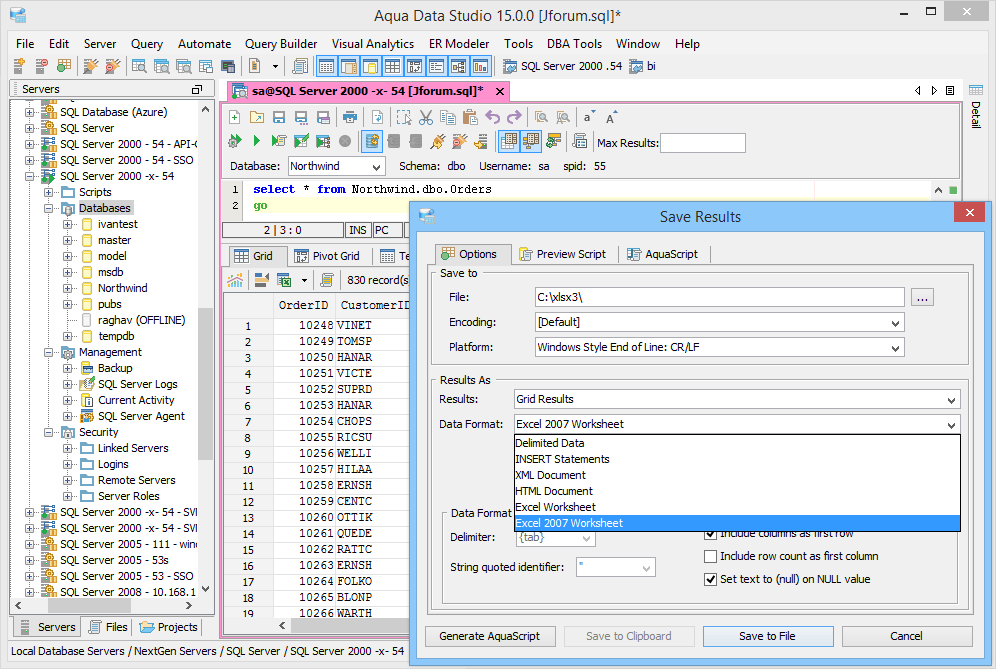The width and height of the screenshot is (996, 669).
Task: Open the Encoding dropdown
Action: pyautogui.click(x=895, y=323)
